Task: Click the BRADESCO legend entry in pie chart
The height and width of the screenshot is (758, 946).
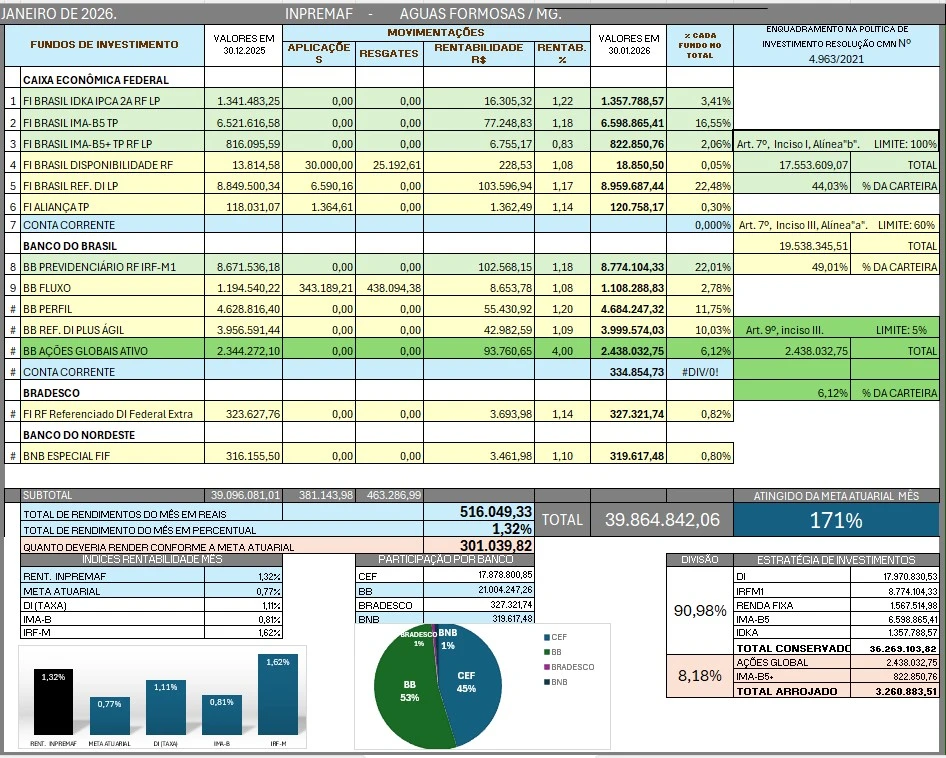Action: point(572,667)
